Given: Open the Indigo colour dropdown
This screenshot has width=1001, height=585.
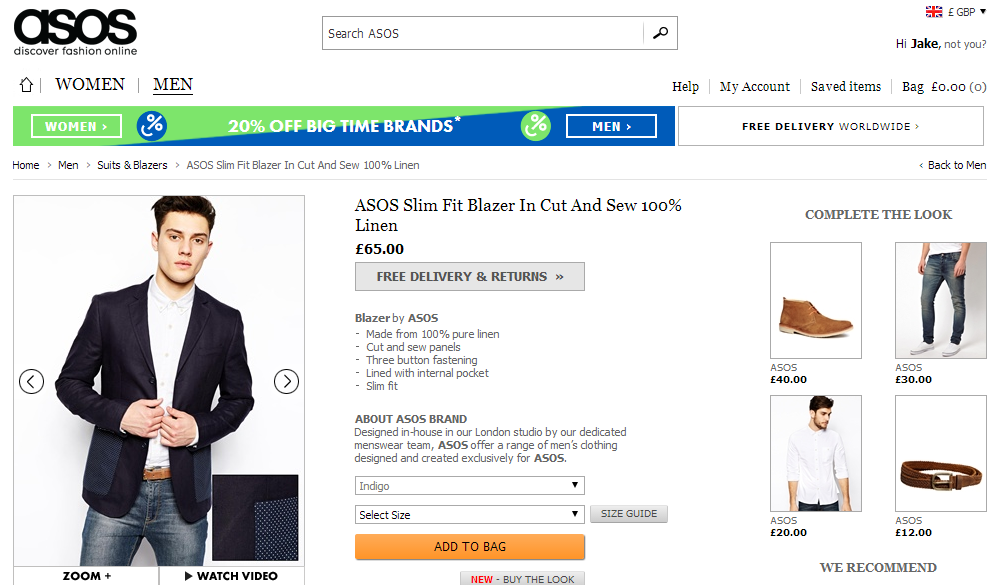Looking at the screenshot, I should click(x=469, y=485).
